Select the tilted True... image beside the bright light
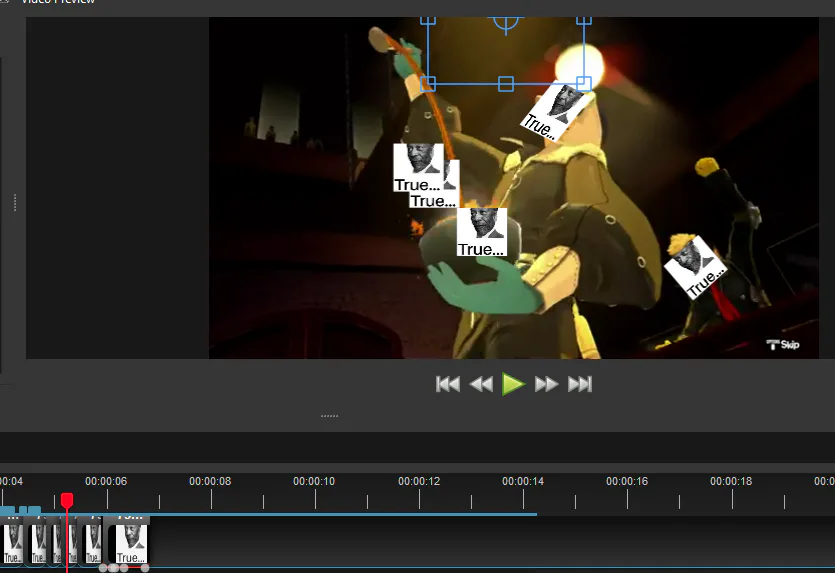The image size is (835, 573). 555,112
